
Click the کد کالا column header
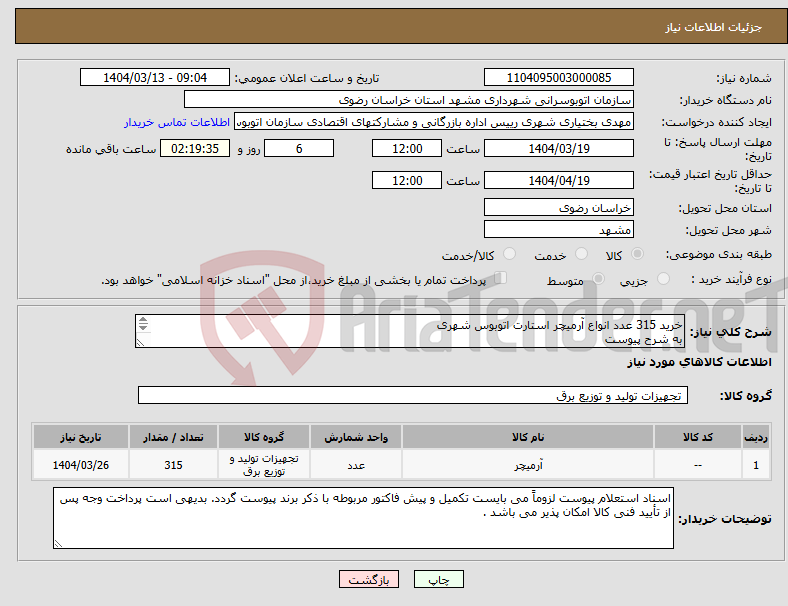[x=698, y=437]
